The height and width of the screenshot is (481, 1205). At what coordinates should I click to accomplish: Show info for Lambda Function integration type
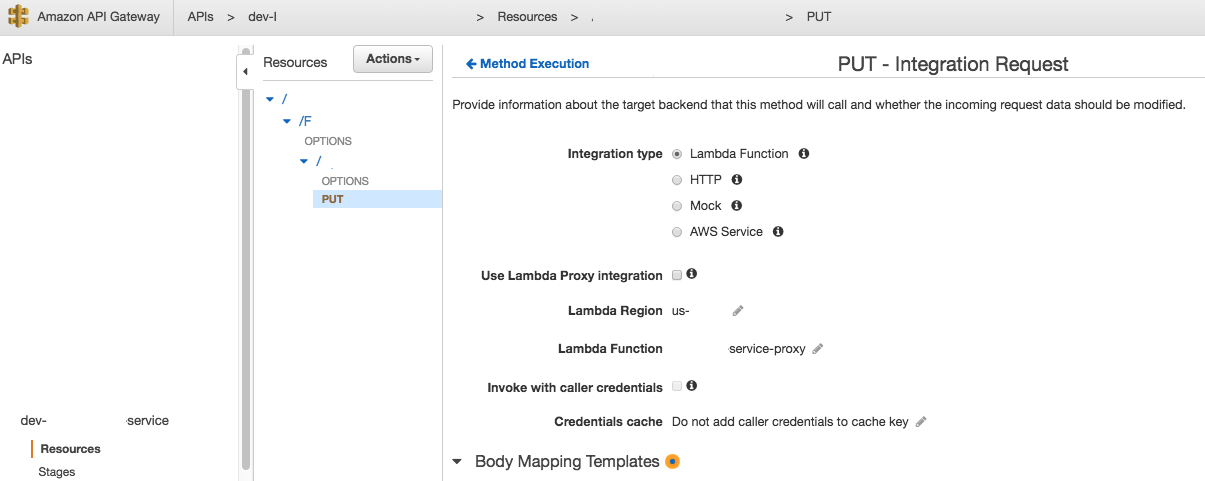(804, 154)
